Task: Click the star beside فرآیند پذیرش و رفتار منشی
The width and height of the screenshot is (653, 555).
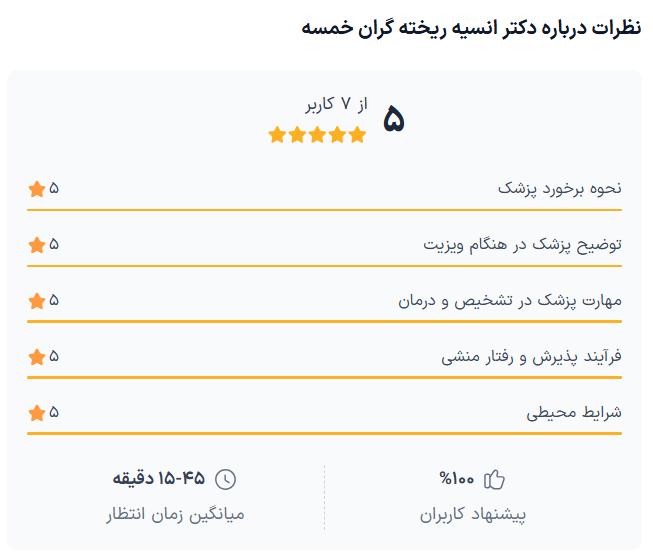Action: pos(37,357)
